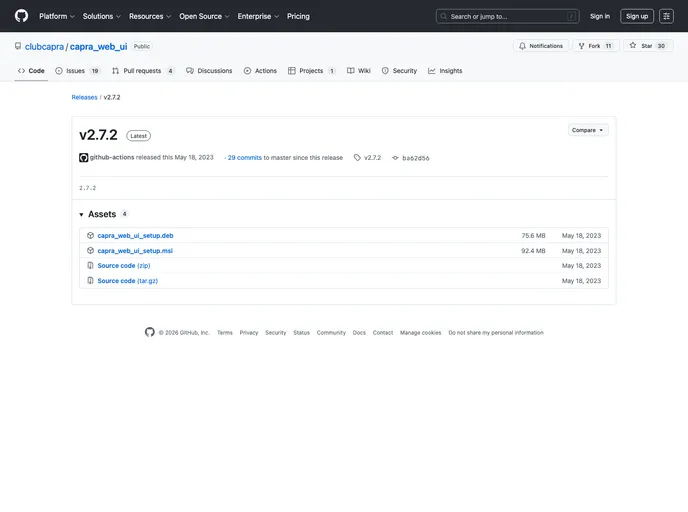Open the github-actions author link

[x=112, y=158]
